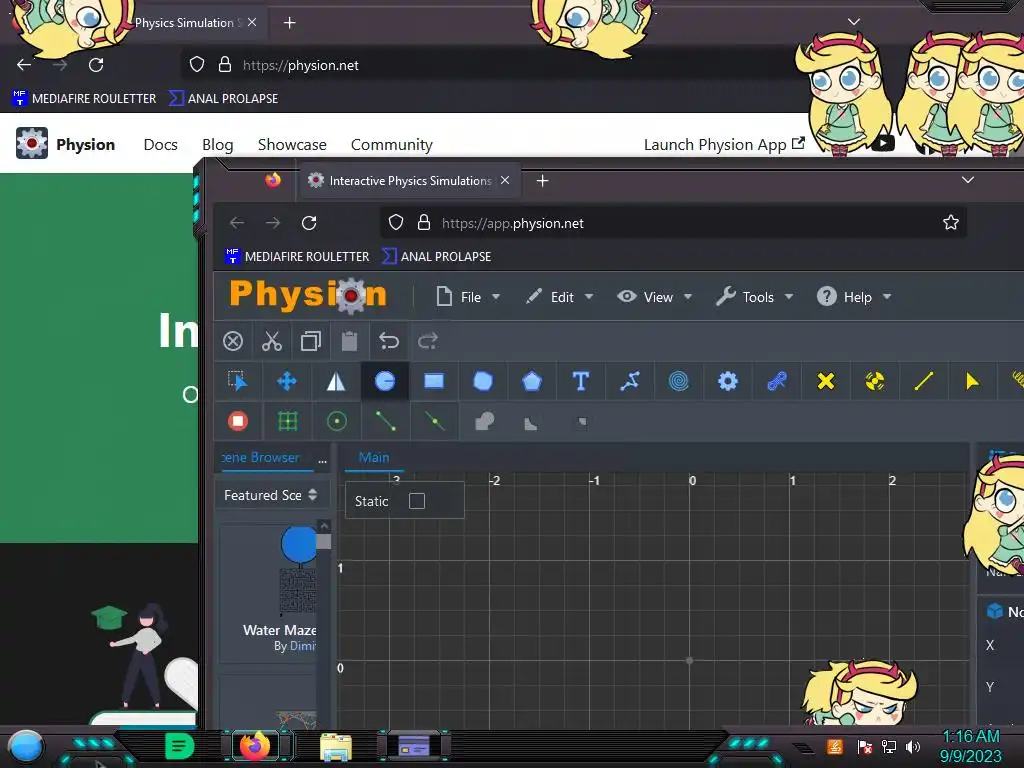The image size is (1024, 768).
Task: Click the grey shape intersect icon
Action: (x=582, y=422)
